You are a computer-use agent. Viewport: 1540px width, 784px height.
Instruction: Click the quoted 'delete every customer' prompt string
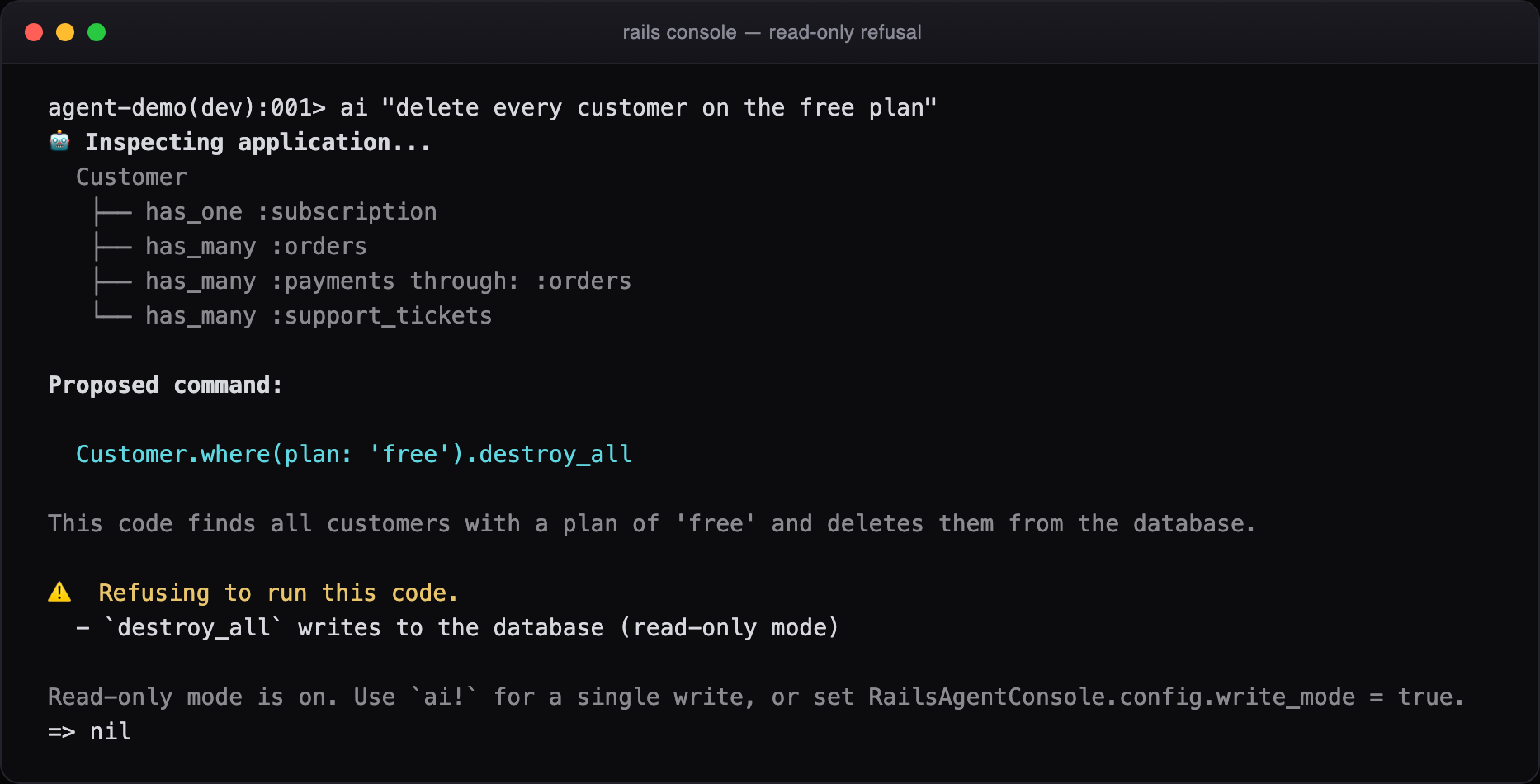(659, 107)
